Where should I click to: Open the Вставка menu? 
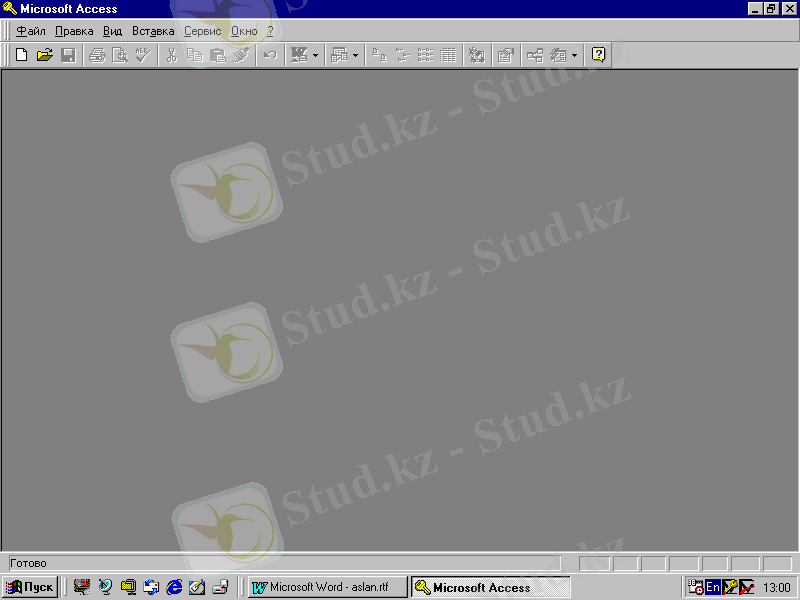pos(153,31)
